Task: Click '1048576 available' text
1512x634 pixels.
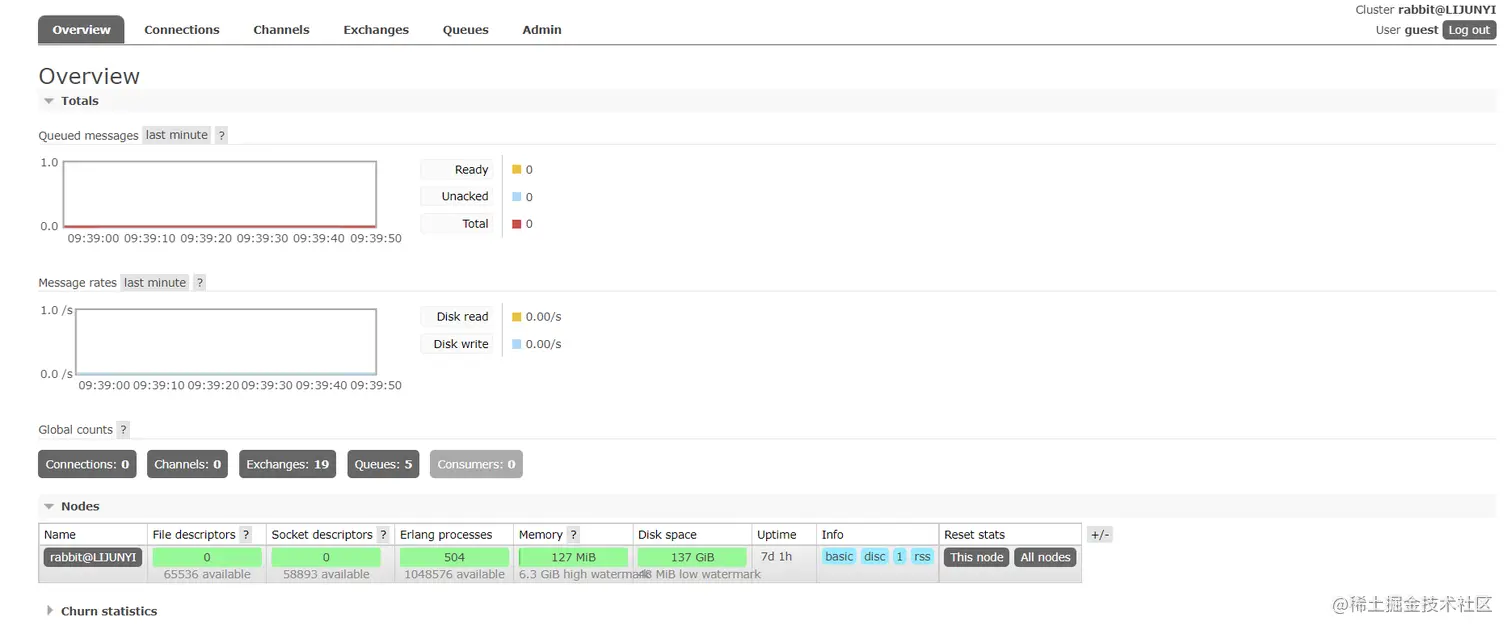Action: tap(454, 575)
